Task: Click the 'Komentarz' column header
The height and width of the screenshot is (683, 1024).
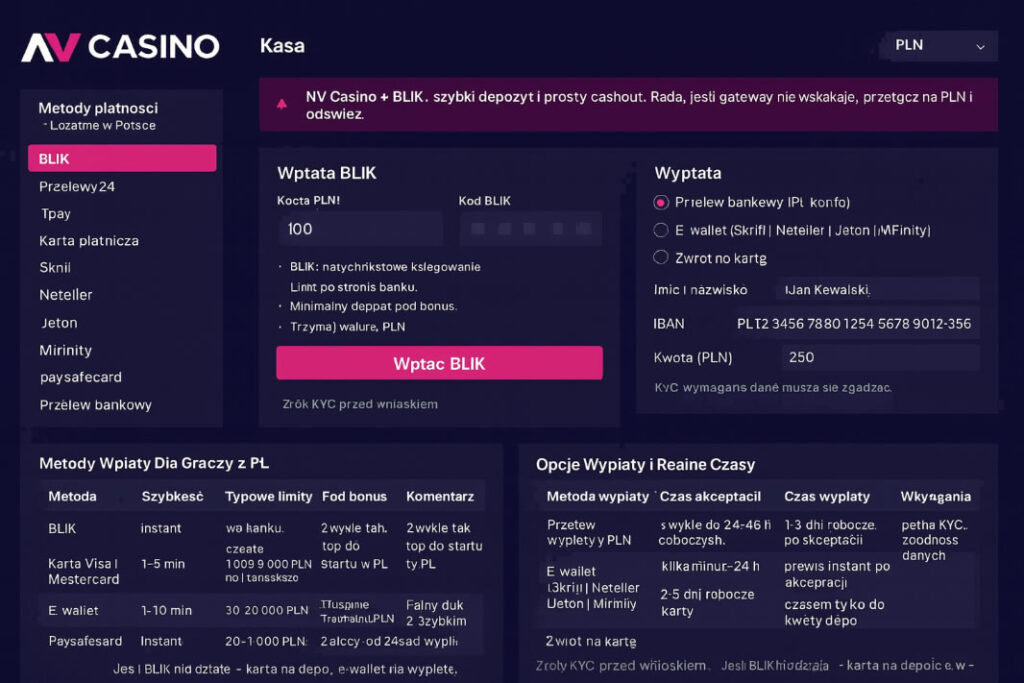Action: 440,496
